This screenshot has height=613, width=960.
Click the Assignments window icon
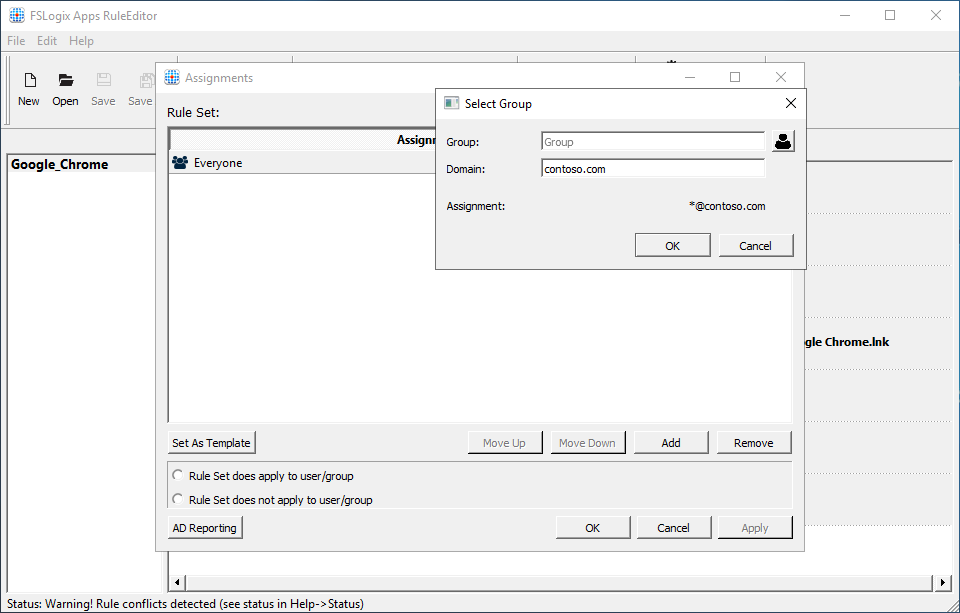pos(172,77)
